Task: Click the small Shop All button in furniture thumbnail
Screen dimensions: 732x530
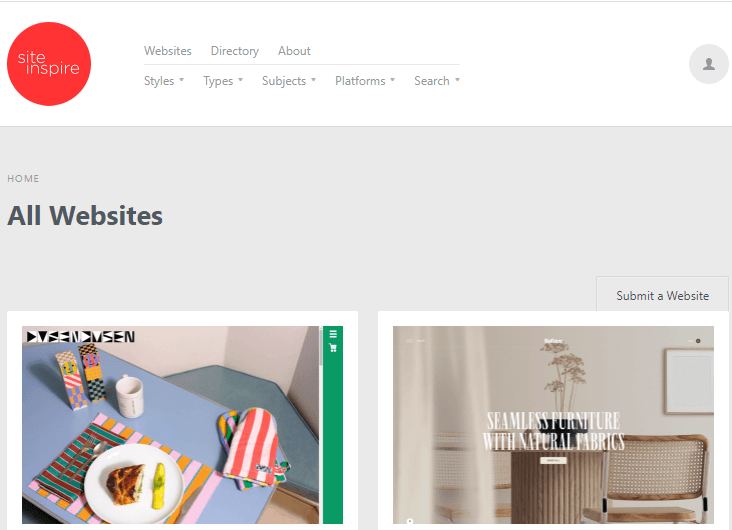Action: 553,460
